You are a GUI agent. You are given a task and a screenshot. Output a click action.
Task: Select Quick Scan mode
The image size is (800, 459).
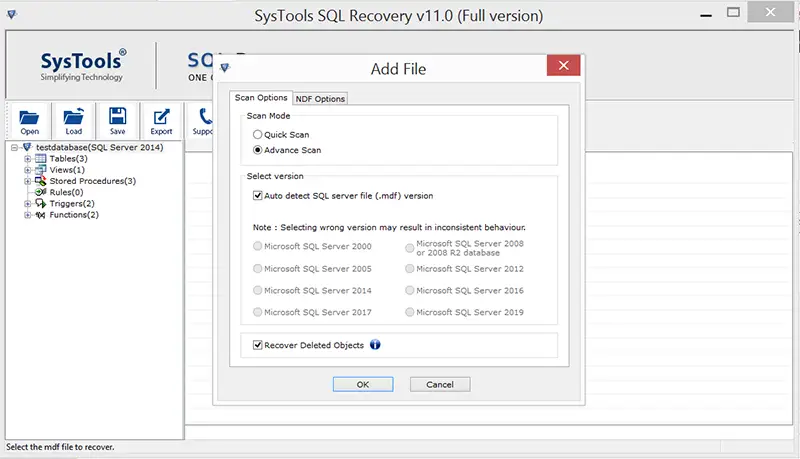(258, 135)
